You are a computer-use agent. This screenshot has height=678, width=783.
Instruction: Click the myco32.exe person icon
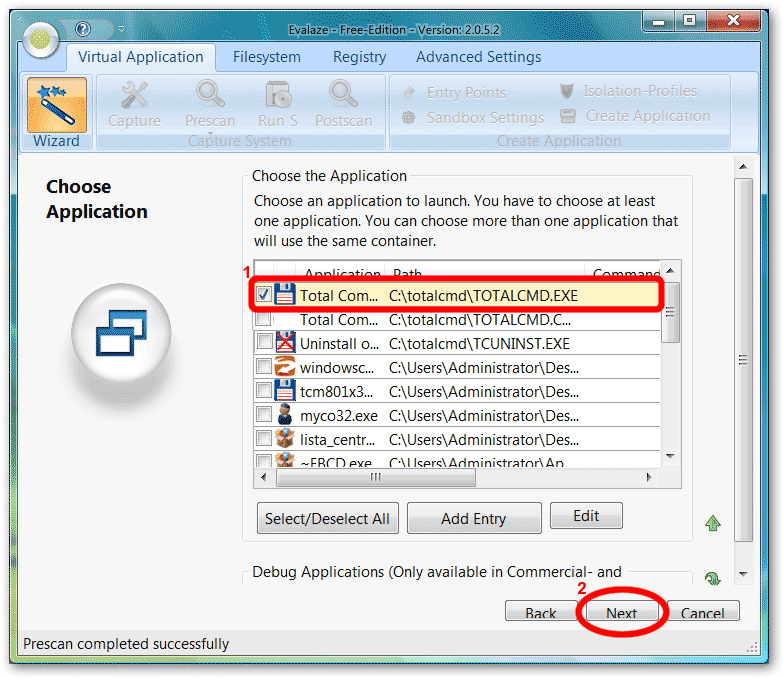click(285, 414)
